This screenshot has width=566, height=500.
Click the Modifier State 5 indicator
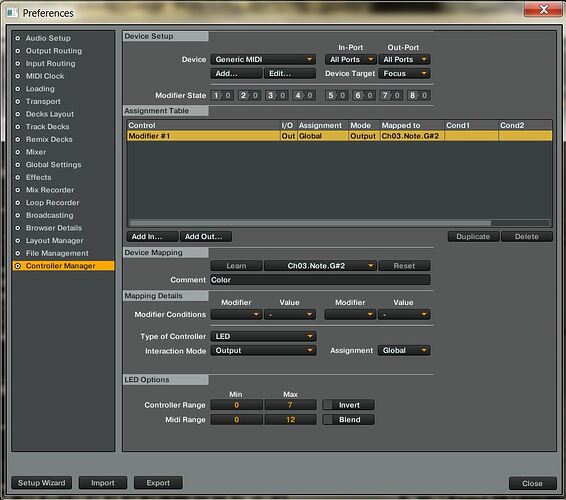point(336,95)
